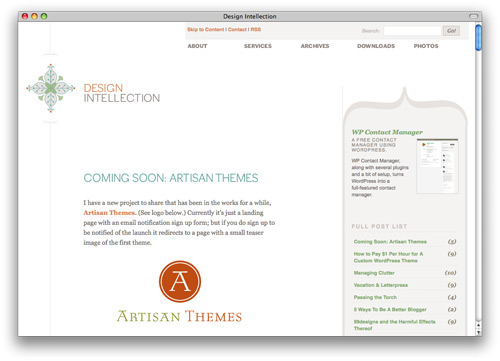Click the scrollbar down arrow

click(479, 332)
